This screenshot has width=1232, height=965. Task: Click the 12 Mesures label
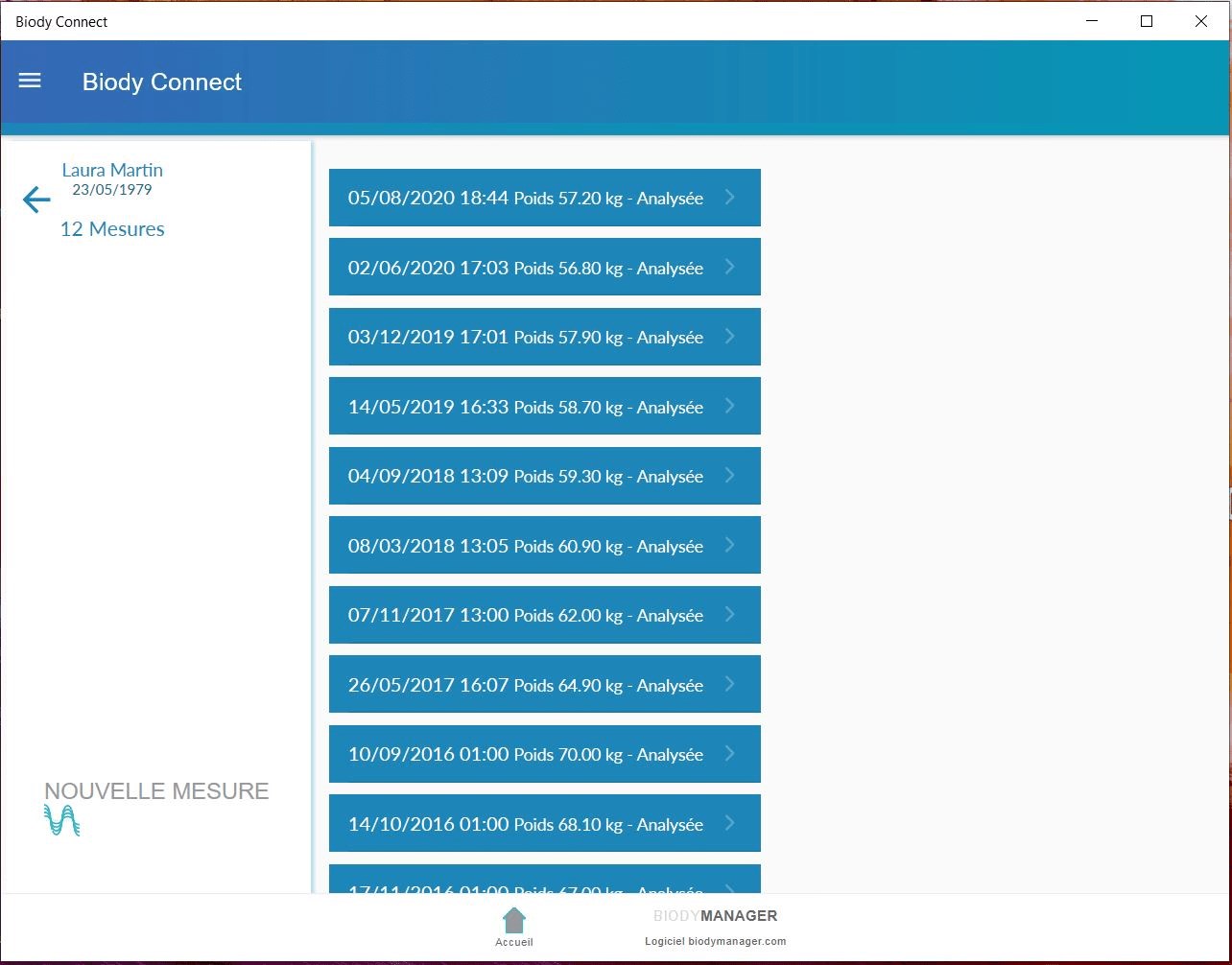pyautogui.click(x=112, y=229)
